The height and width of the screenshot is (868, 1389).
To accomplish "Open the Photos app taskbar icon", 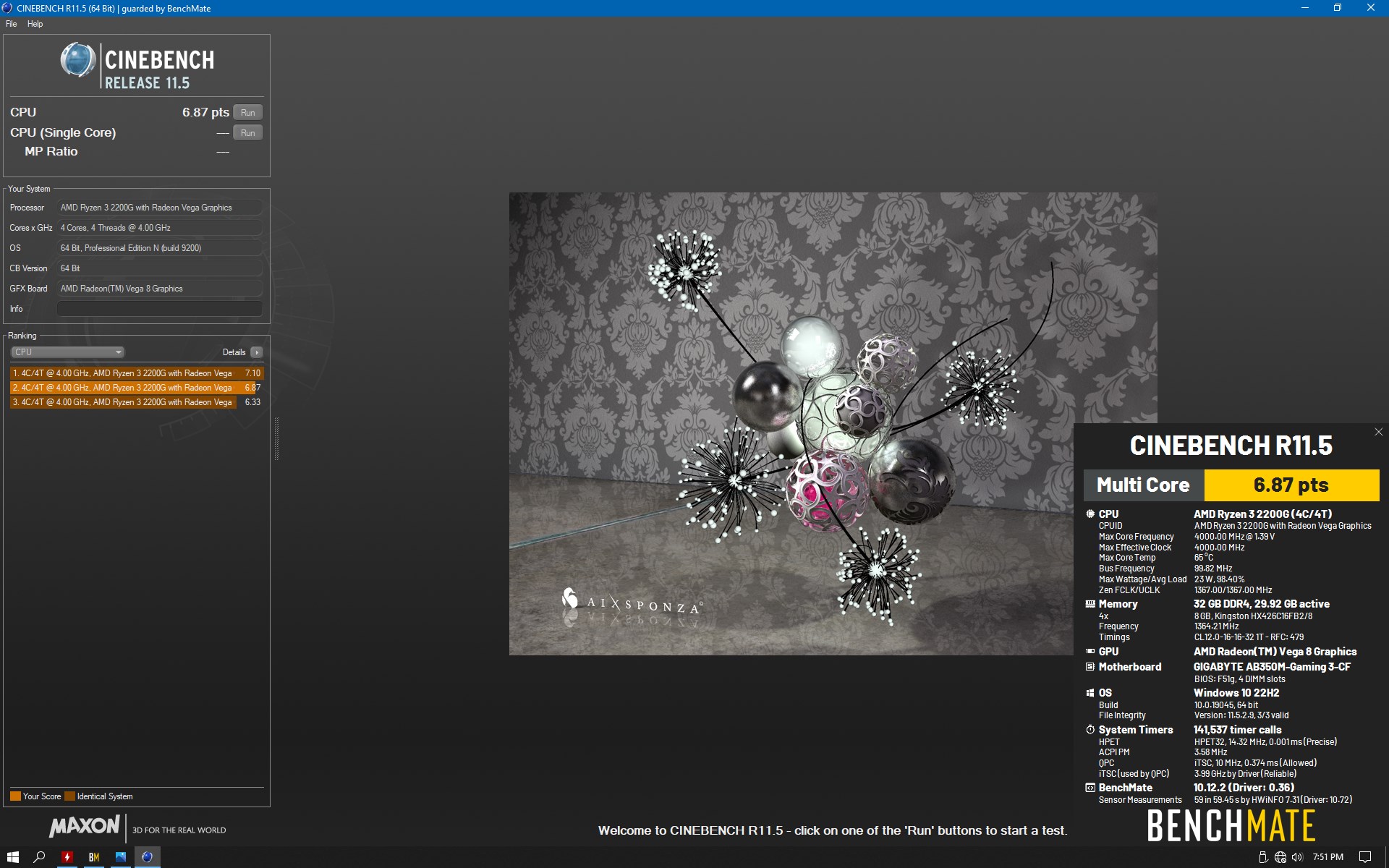I will [120, 857].
